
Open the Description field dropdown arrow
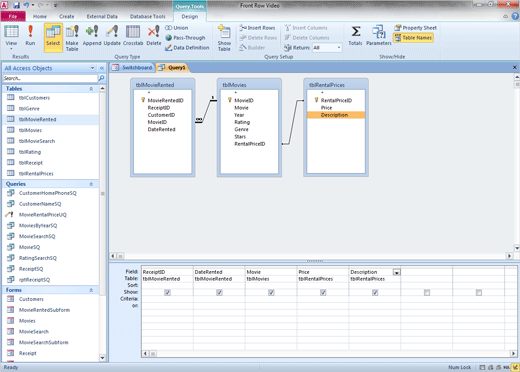point(397,272)
